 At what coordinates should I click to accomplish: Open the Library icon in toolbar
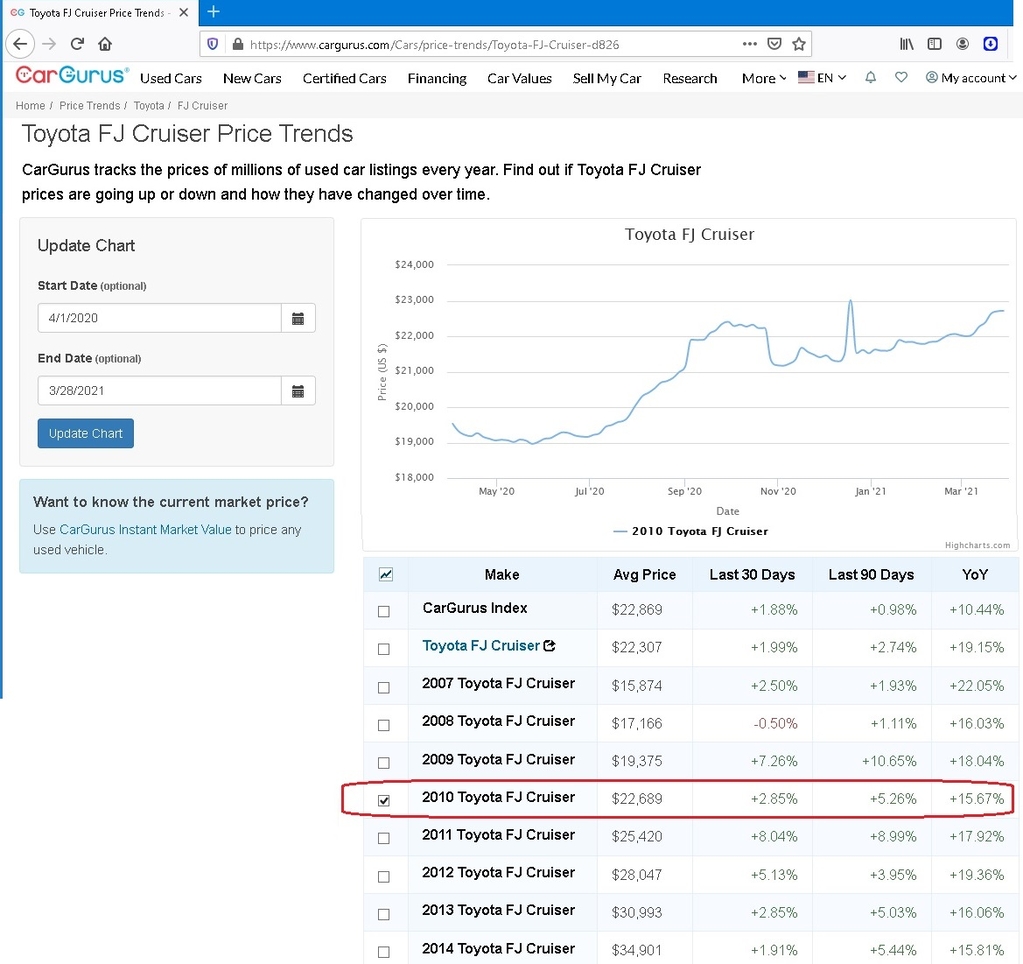click(906, 44)
